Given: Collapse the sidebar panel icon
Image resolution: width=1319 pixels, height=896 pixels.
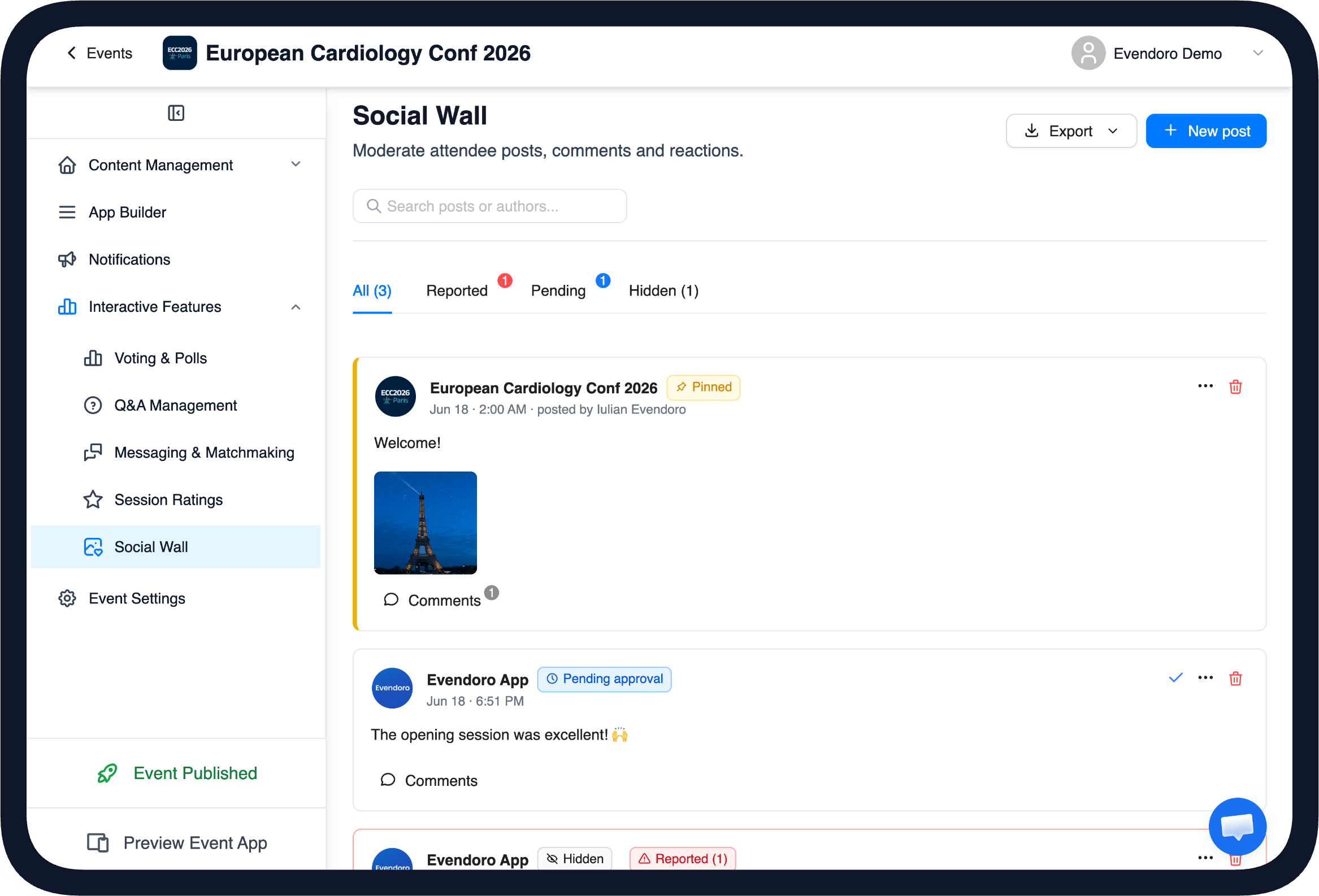Looking at the screenshot, I should coord(176,113).
